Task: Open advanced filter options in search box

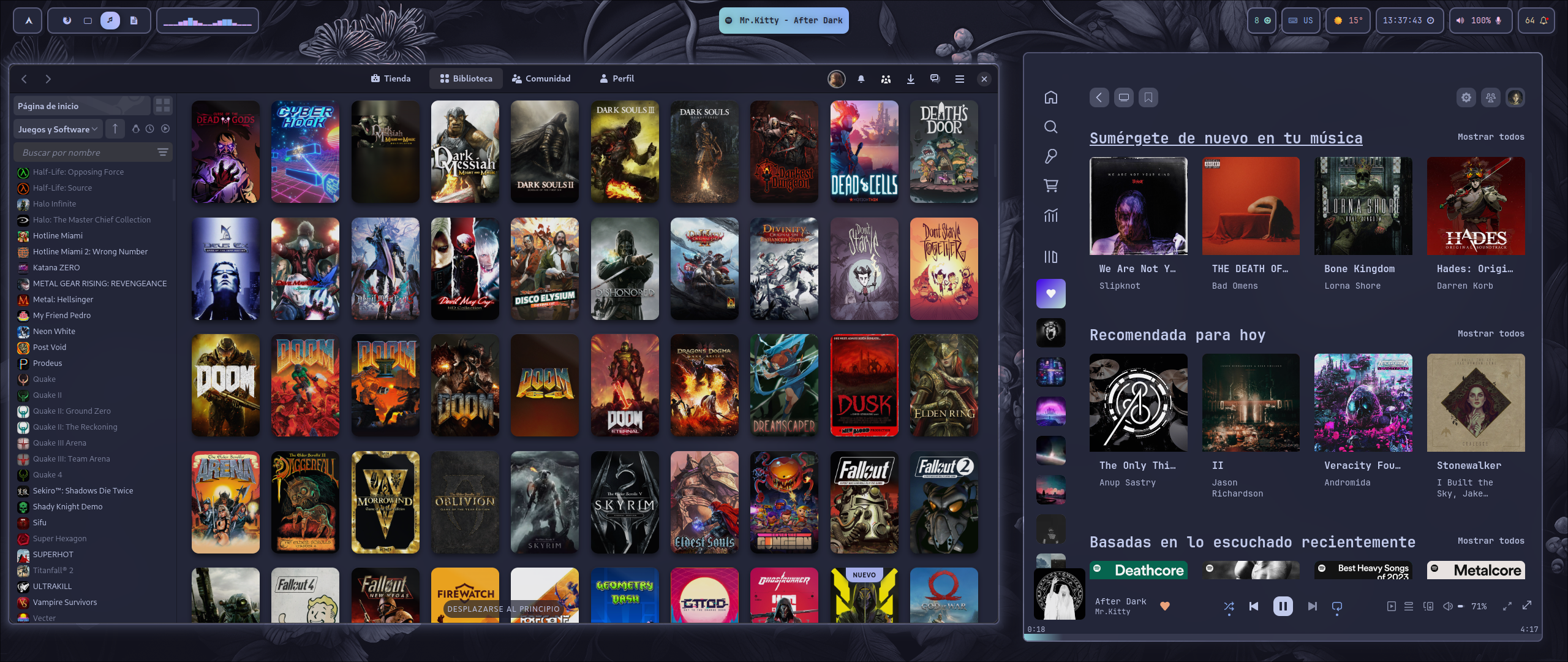Action: 163,152
